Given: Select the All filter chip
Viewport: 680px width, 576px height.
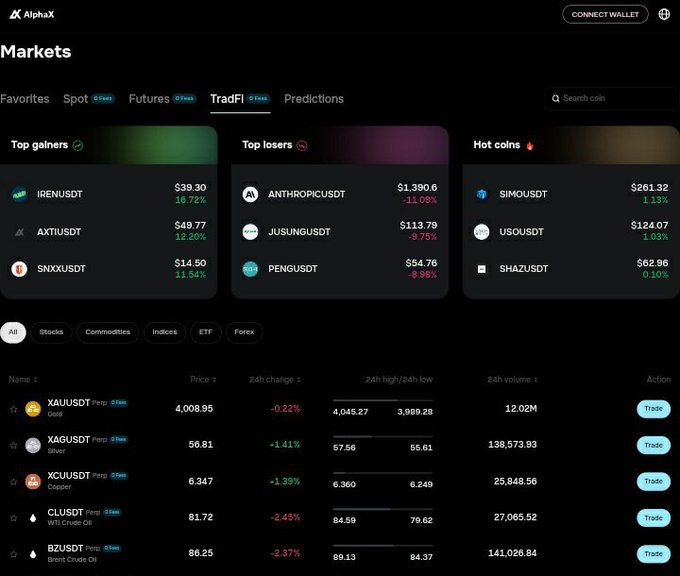Looking at the screenshot, I should pyautogui.click(x=13, y=332).
